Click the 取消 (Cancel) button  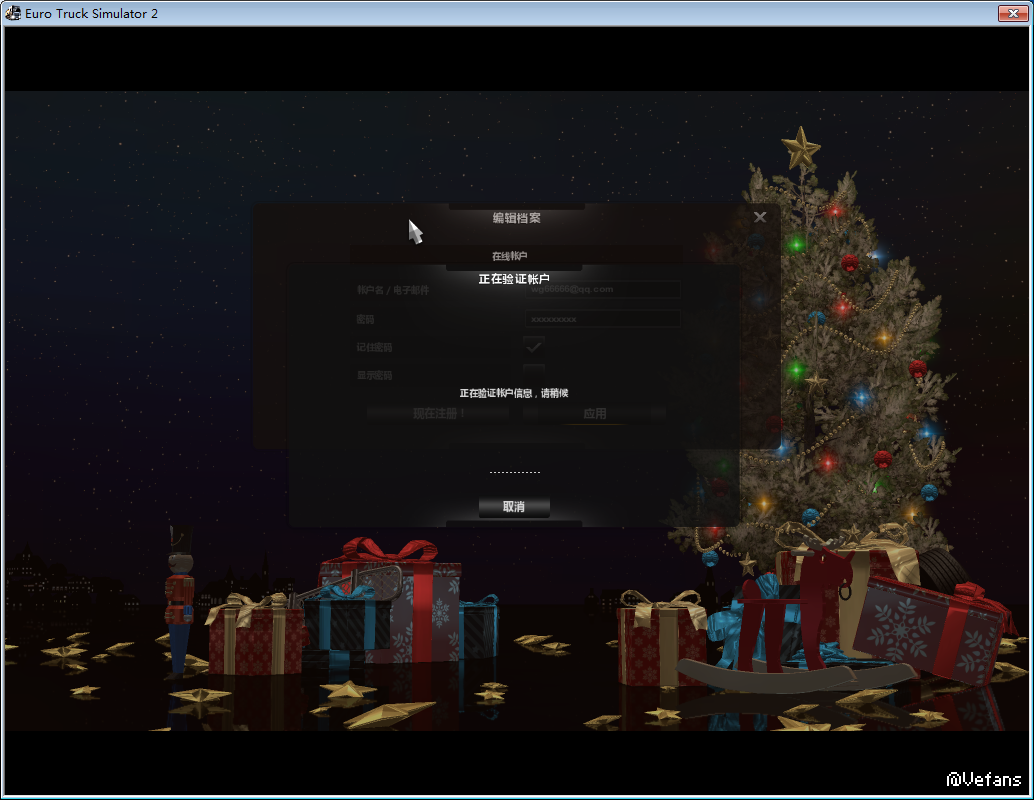click(x=514, y=507)
